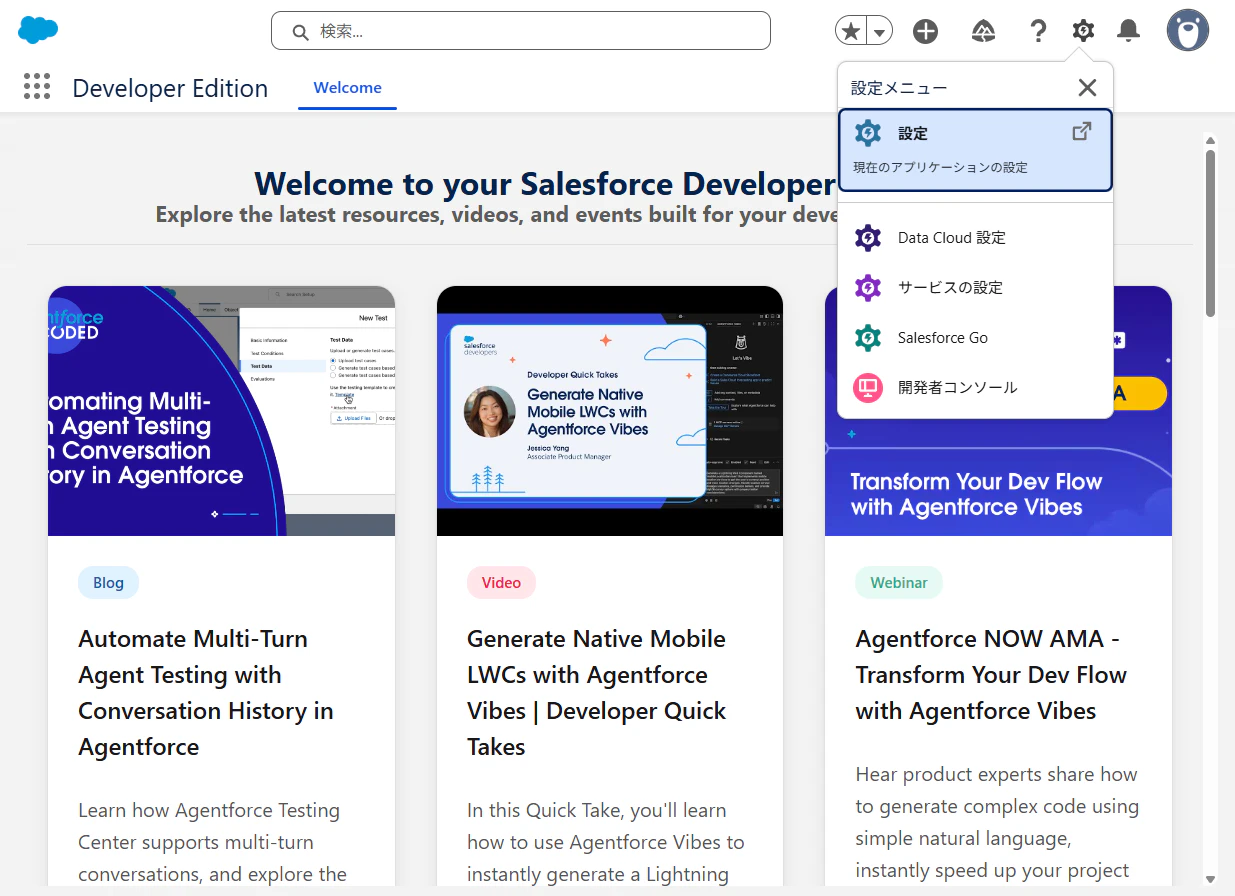Click the scrollbar up arrow
Viewport: 1235px width, 896px height.
1210,141
